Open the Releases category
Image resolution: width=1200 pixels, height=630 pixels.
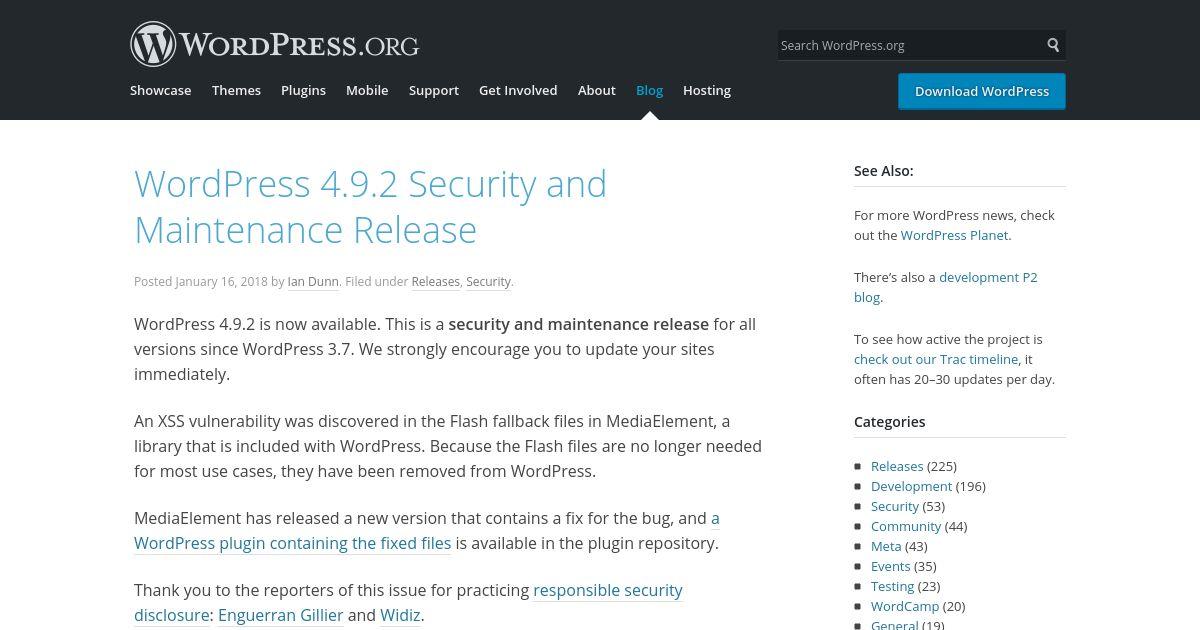click(897, 466)
